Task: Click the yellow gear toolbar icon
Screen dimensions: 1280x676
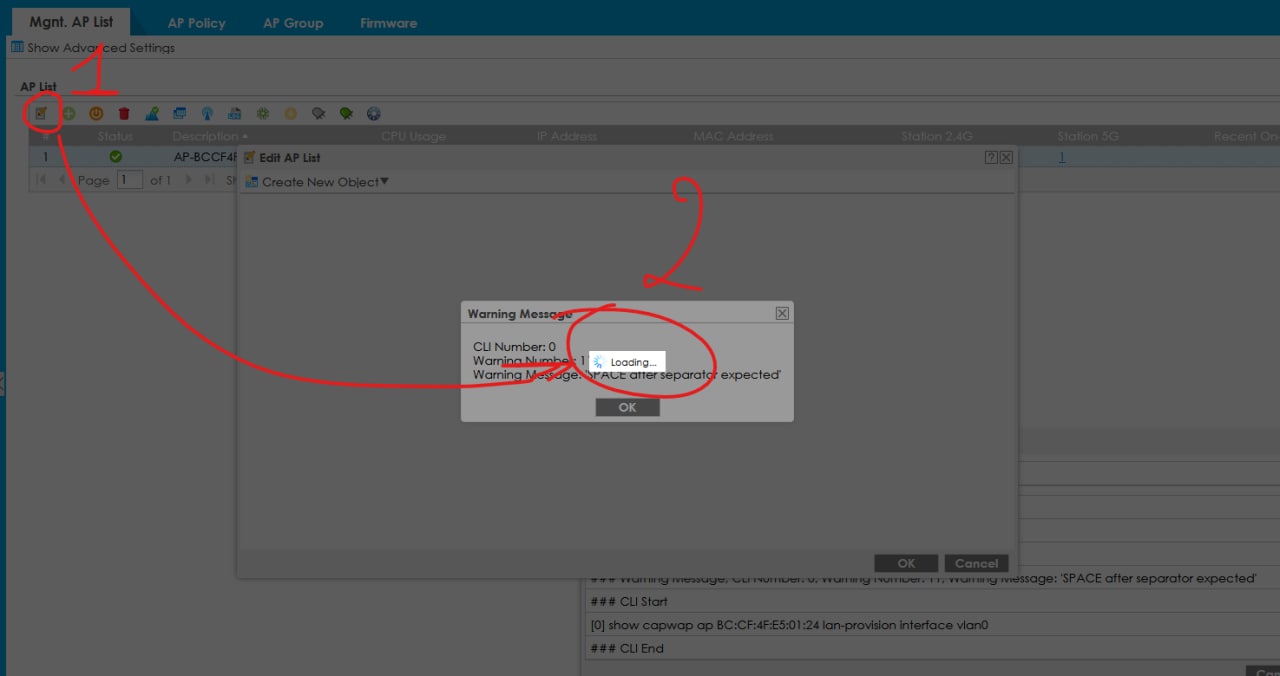Action: point(290,114)
